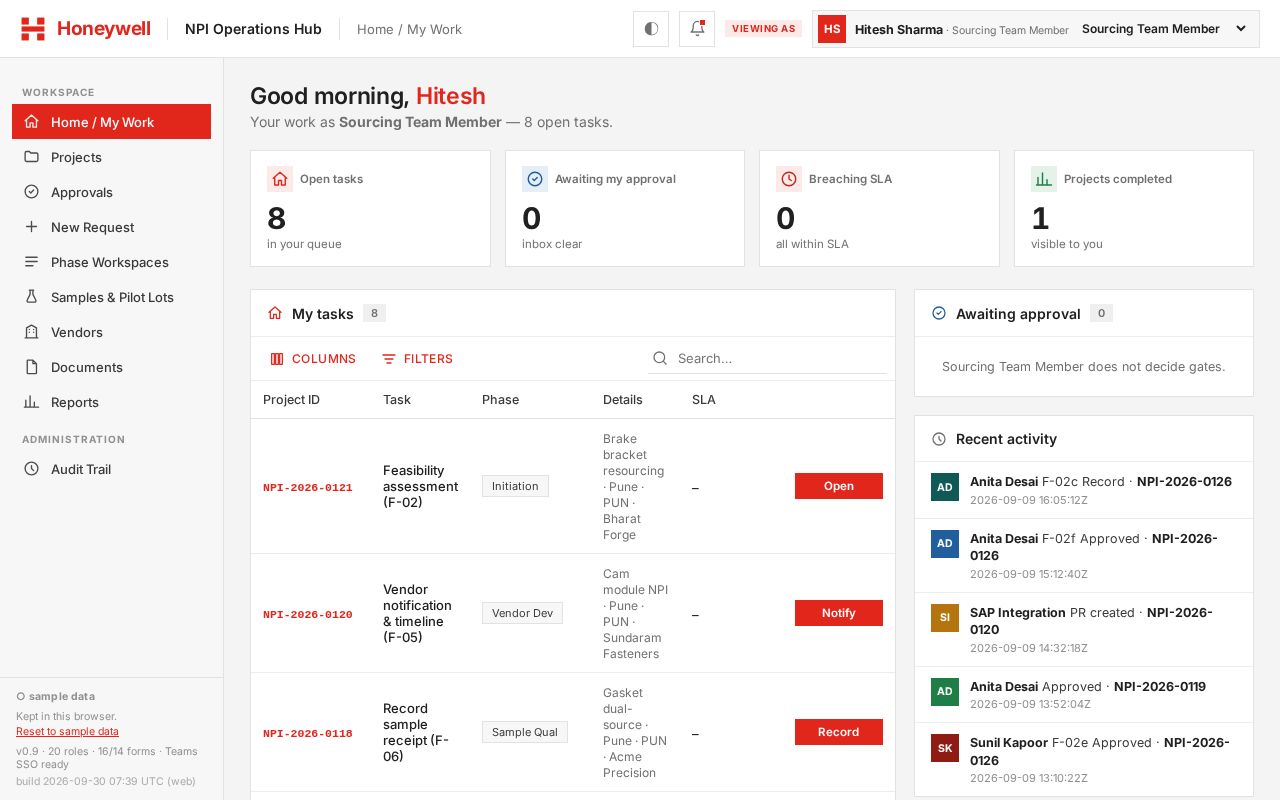This screenshot has height=800, width=1280.
Task: Click the My Work breadcrumb text
Action: pos(435,29)
